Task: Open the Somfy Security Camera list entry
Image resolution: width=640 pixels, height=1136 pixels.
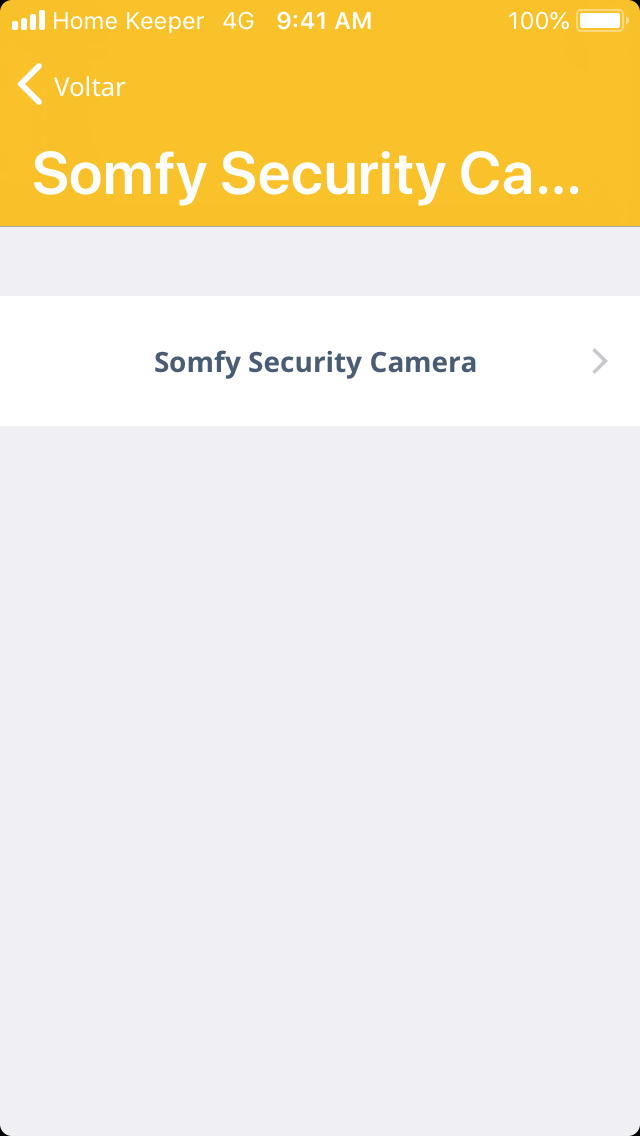Action: click(314, 361)
